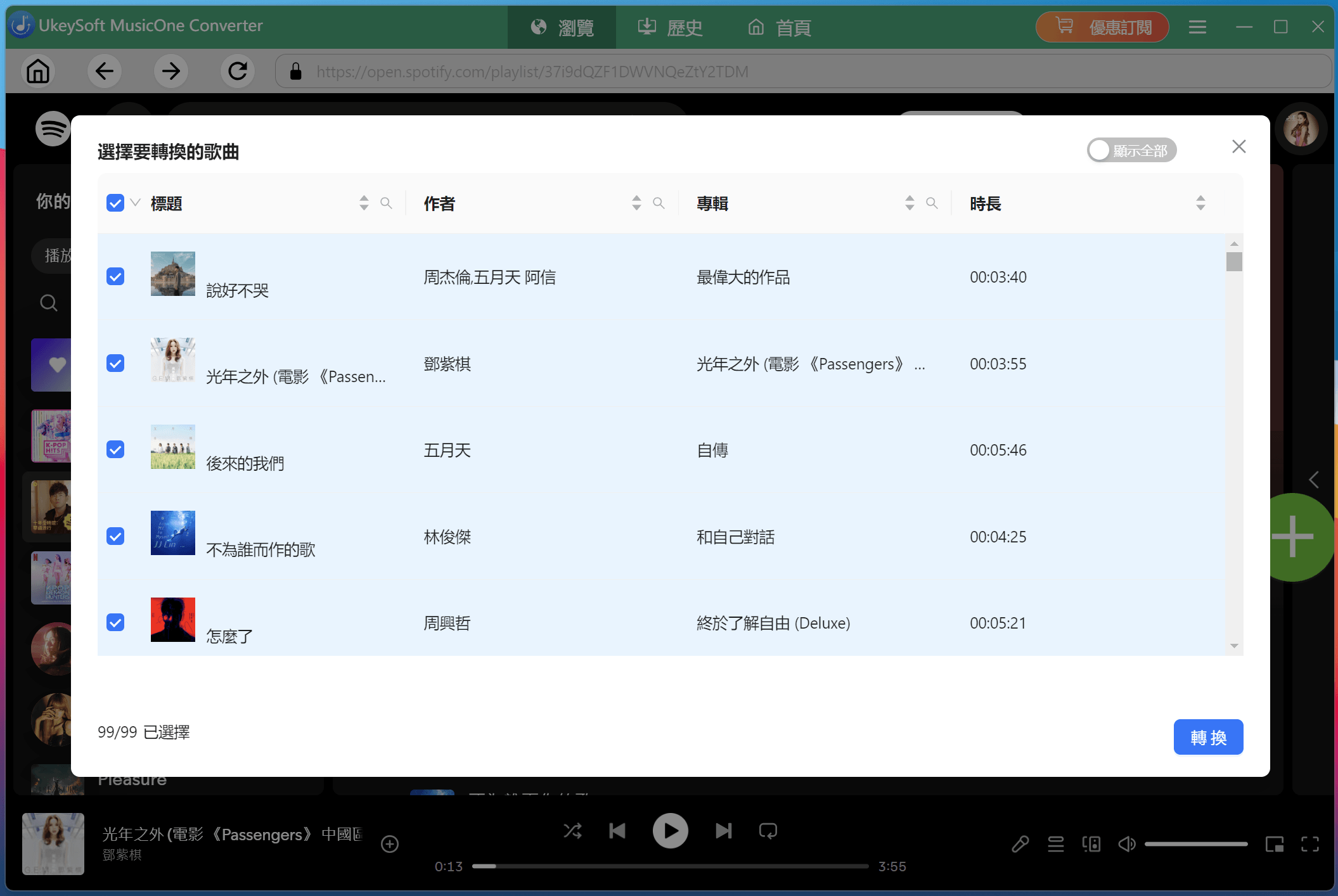Uncheck the song 說好不哭
1338x896 pixels.
click(115, 276)
